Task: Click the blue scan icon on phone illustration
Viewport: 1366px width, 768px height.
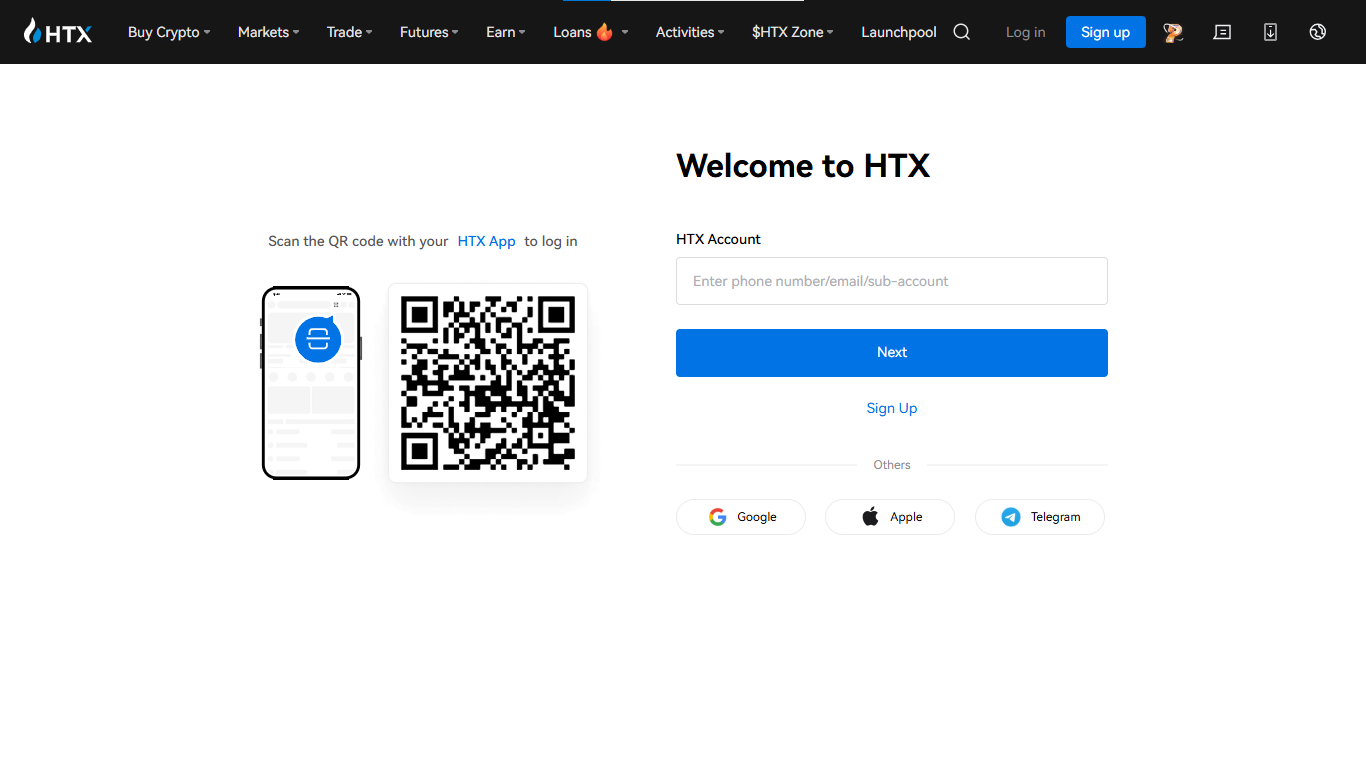Action: tap(317, 339)
